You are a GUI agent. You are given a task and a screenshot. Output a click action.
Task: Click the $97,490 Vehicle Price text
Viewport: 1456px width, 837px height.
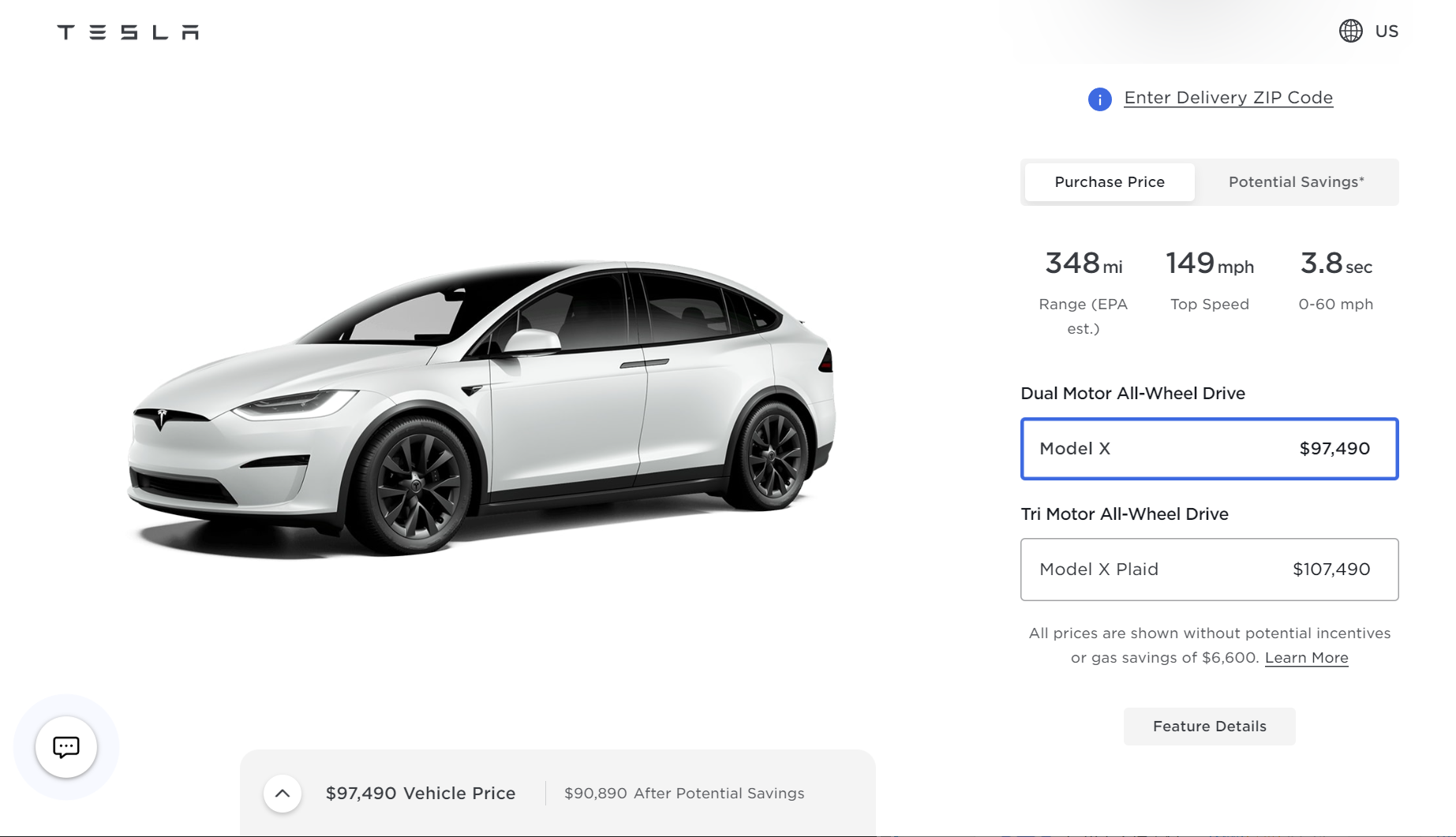point(421,793)
